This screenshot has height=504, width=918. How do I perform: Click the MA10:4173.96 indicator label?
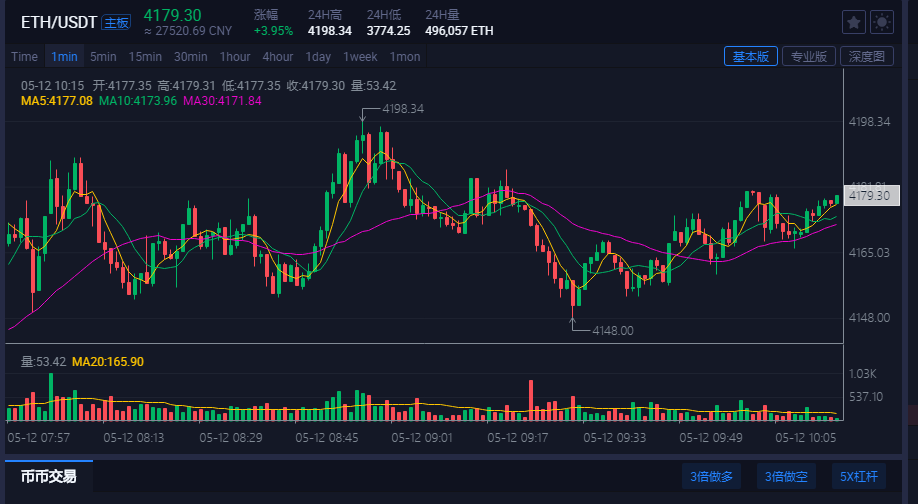coord(138,101)
